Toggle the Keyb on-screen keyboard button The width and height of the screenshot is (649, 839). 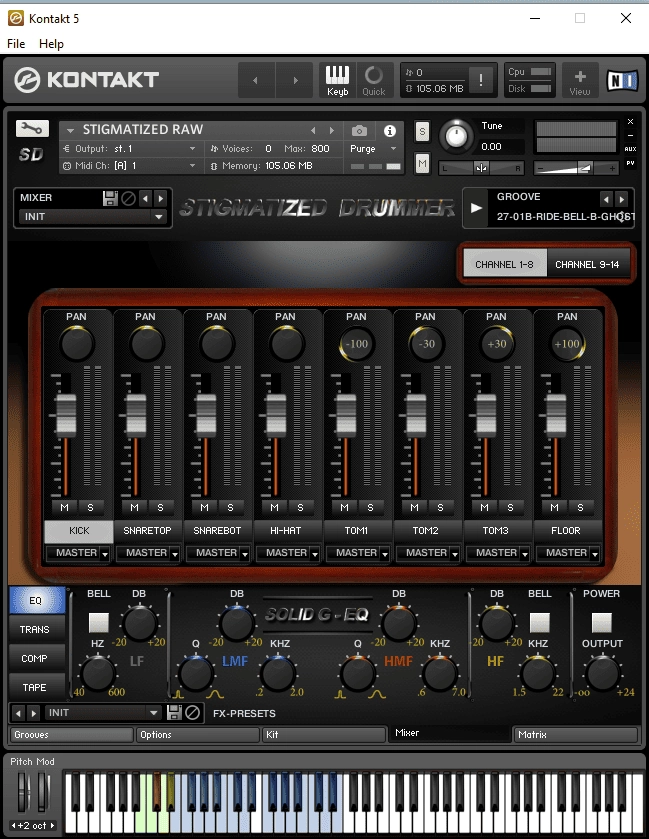coord(338,80)
